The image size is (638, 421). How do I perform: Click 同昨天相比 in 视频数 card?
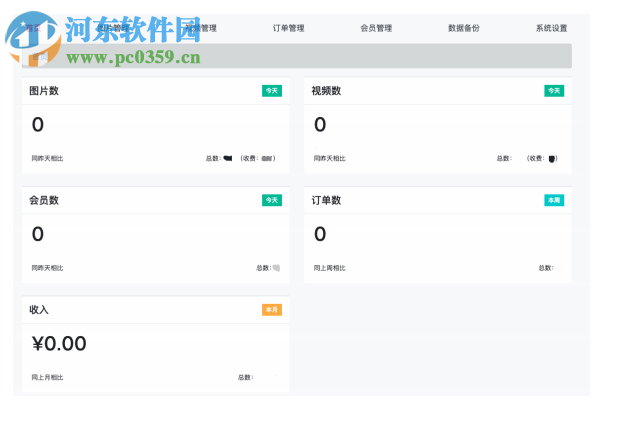[330, 158]
